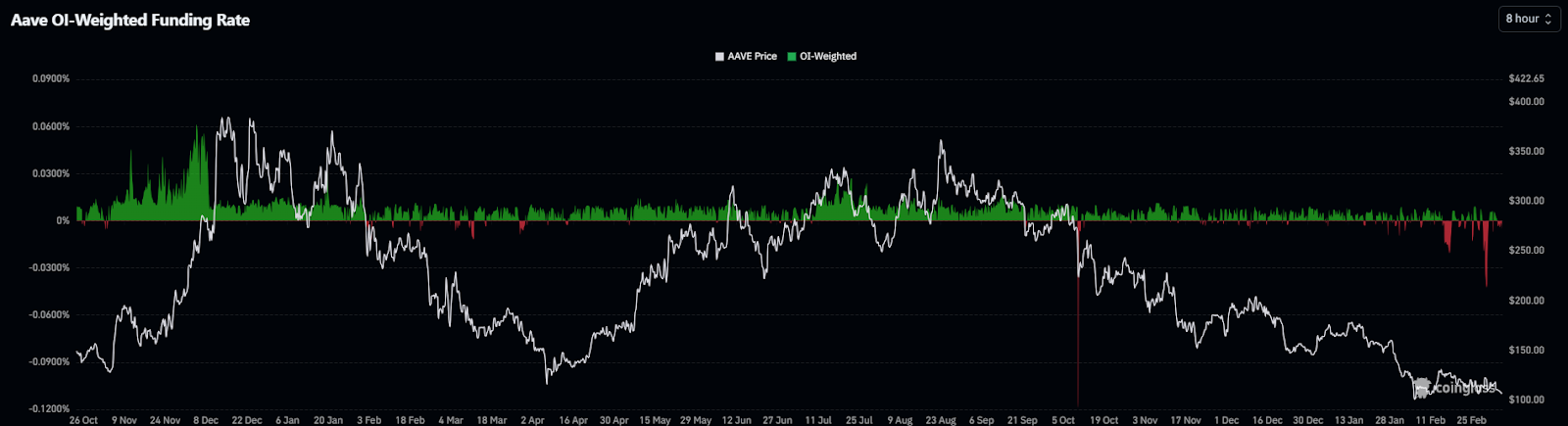The height and width of the screenshot is (426, 1568).
Task: Click the chart title Aave OI-Weighted Funding Rate
Action: coord(130,20)
